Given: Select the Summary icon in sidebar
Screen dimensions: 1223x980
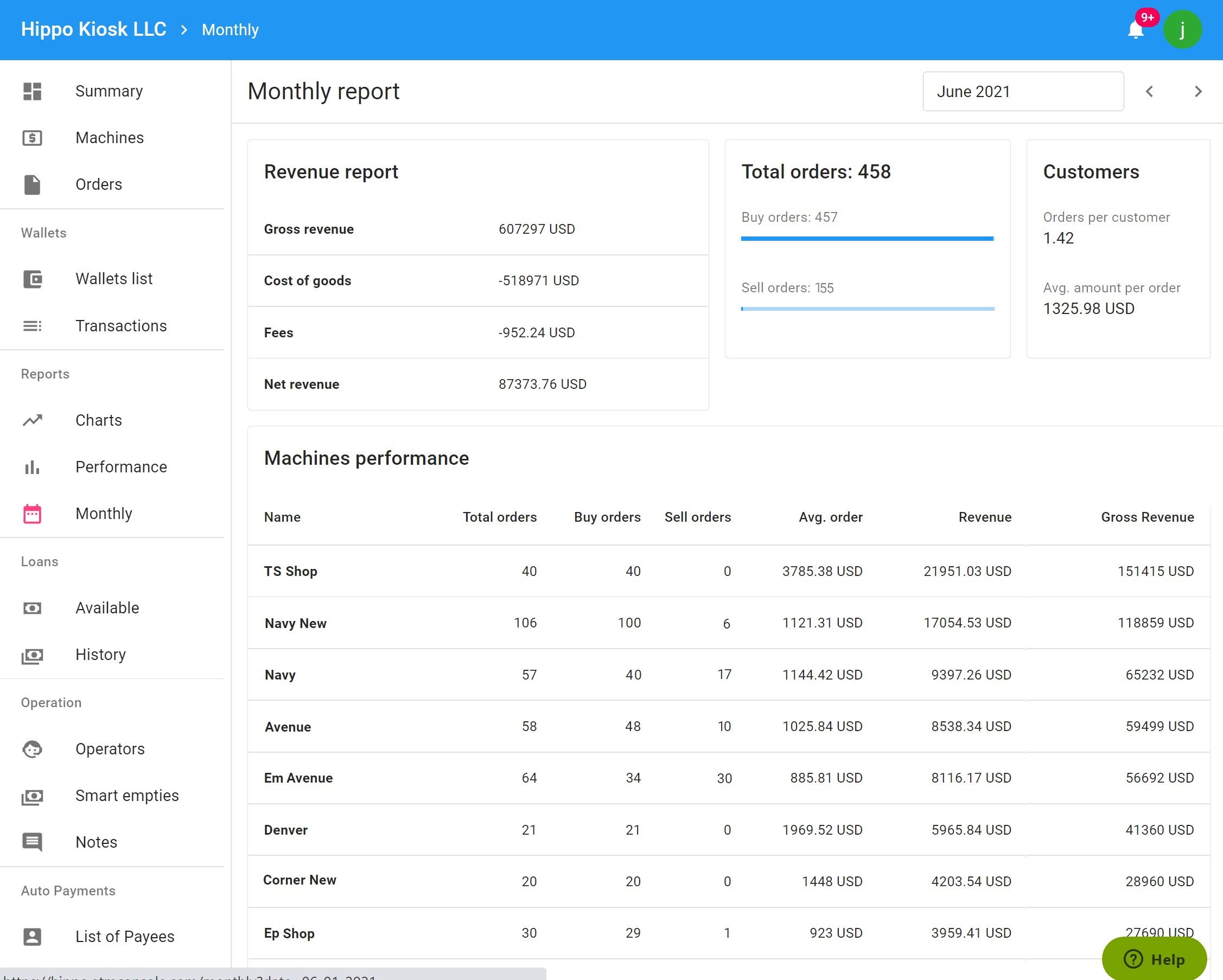Looking at the screenshot, I should 33,91.
